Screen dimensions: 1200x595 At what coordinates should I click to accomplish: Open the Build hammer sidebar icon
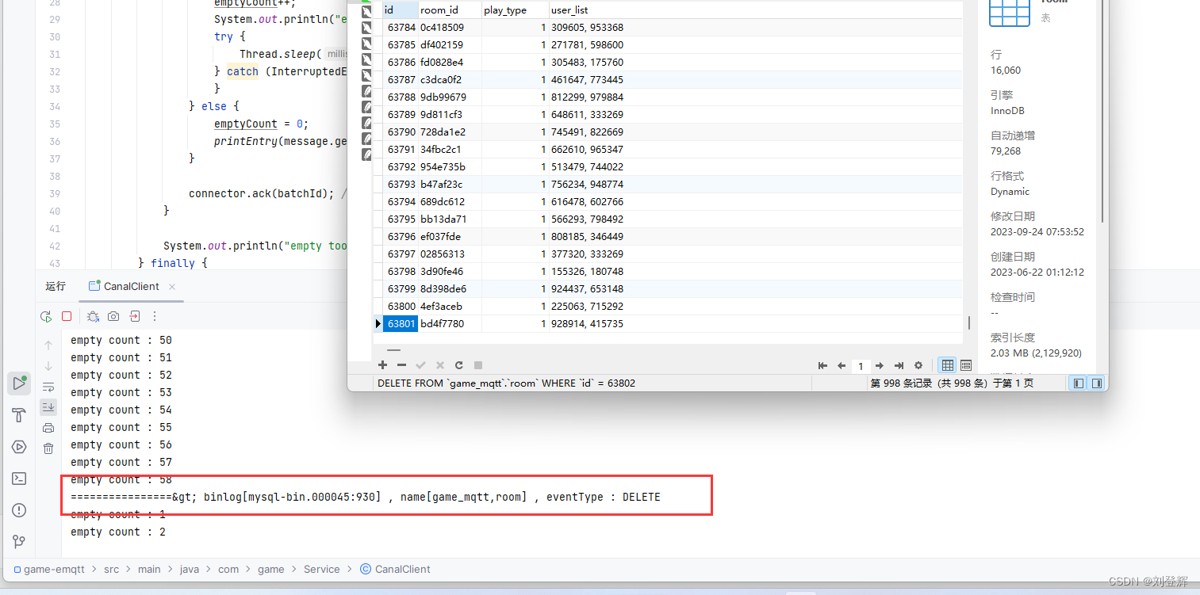click(19, 415)
